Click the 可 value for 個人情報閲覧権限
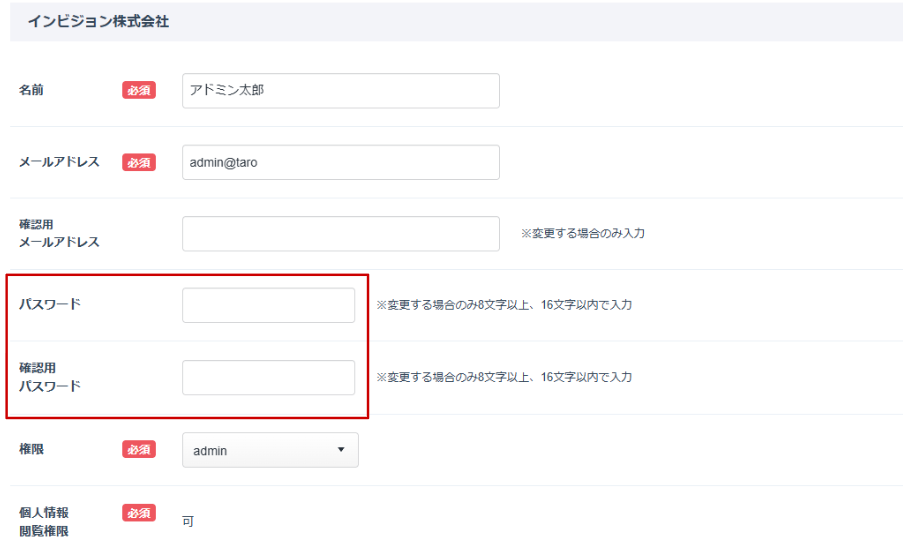Screen dimensions: 903x544 (x=188, y=521)
